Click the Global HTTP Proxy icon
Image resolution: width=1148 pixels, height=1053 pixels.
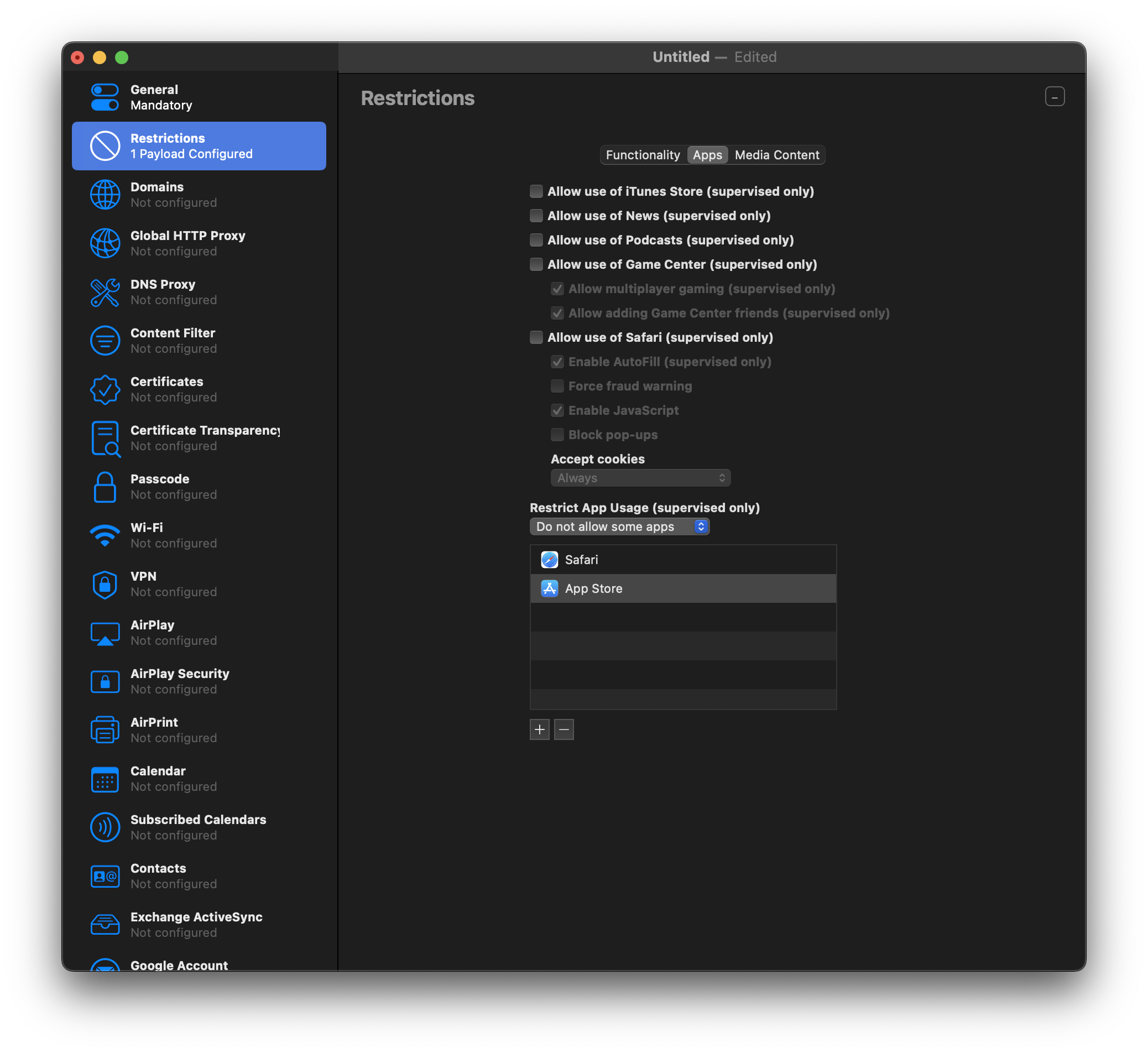106,243
